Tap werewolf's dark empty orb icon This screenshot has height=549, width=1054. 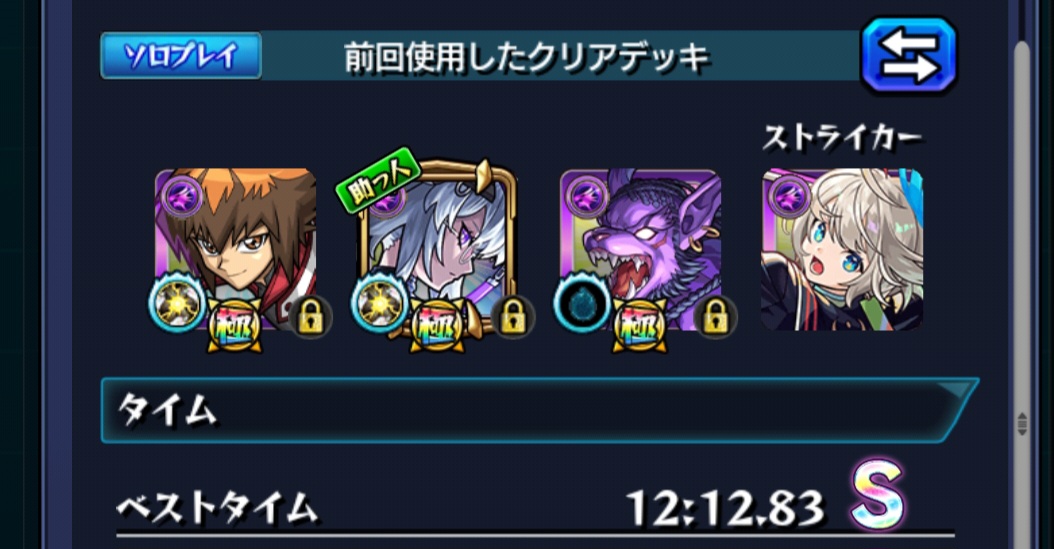(581, 304)
